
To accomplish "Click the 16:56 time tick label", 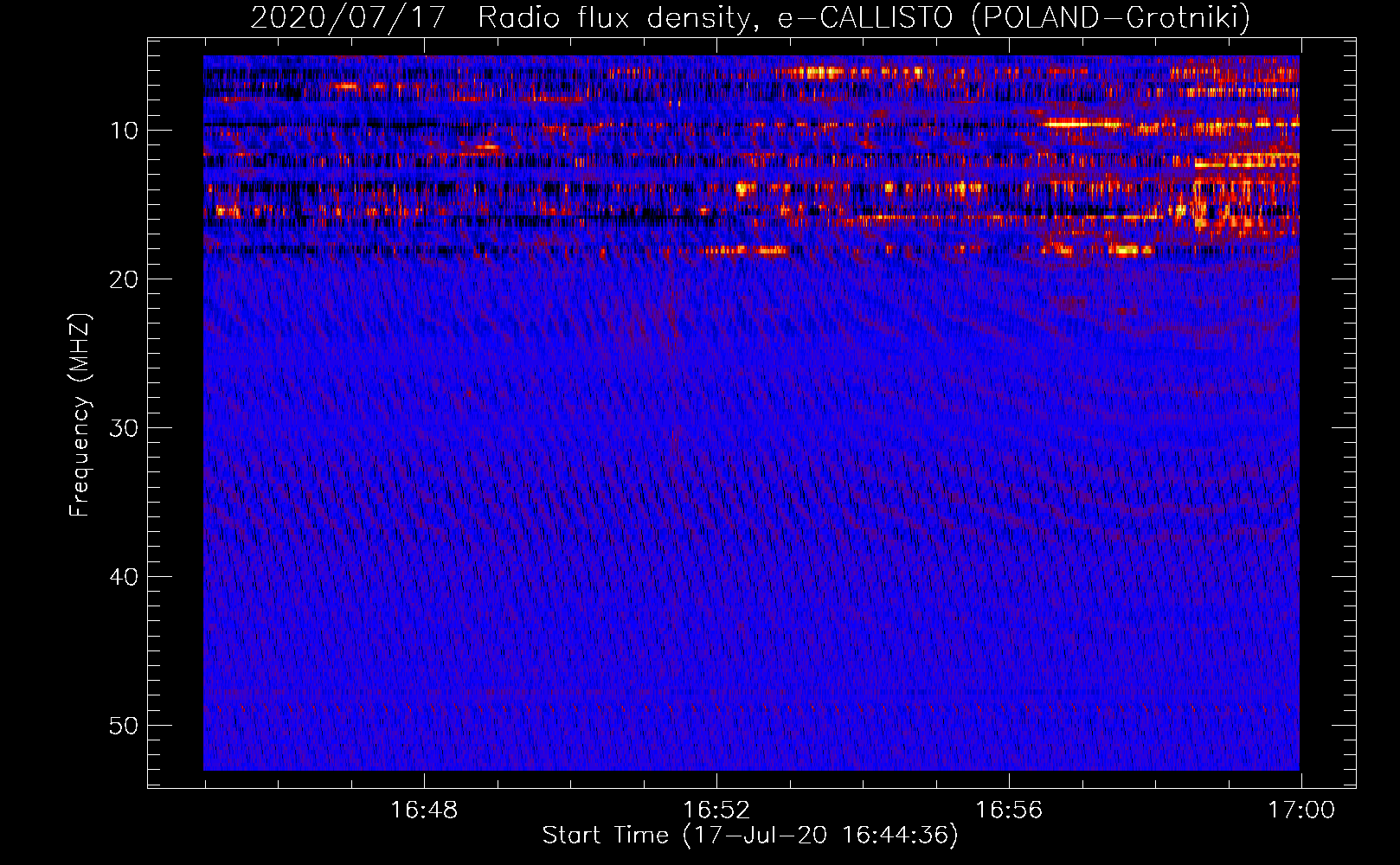I will [1009, 811].
